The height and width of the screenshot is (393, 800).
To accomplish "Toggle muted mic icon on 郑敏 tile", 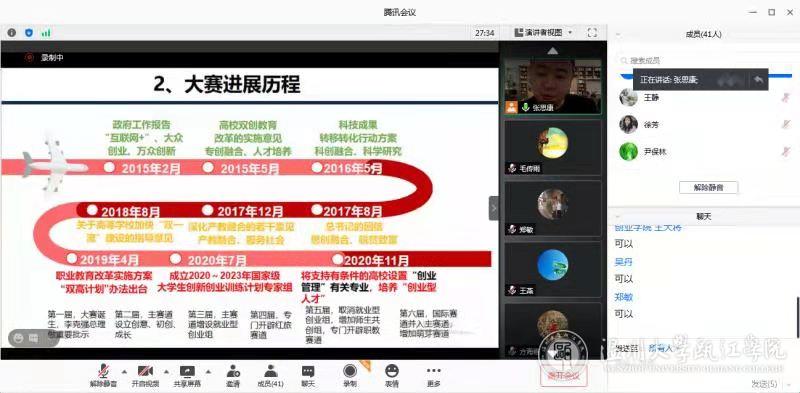I will (512, 230).
